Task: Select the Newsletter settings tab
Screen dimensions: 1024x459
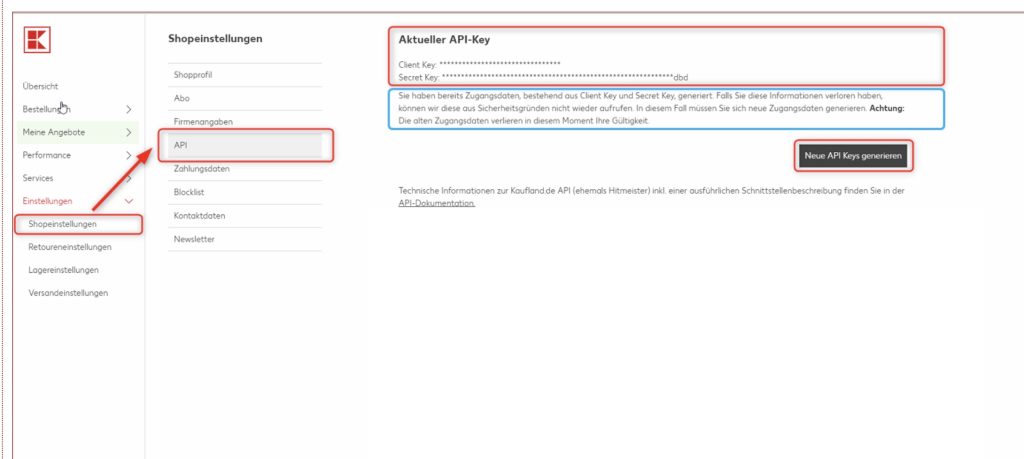Action: (x=245, y=240)
